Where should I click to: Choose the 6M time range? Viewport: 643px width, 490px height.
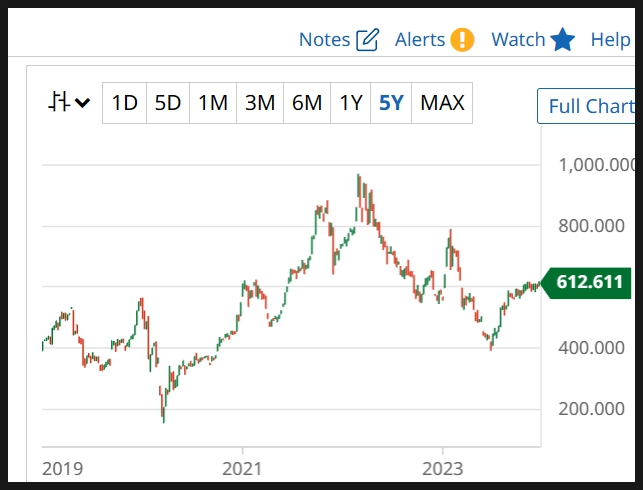pos(307,103)
